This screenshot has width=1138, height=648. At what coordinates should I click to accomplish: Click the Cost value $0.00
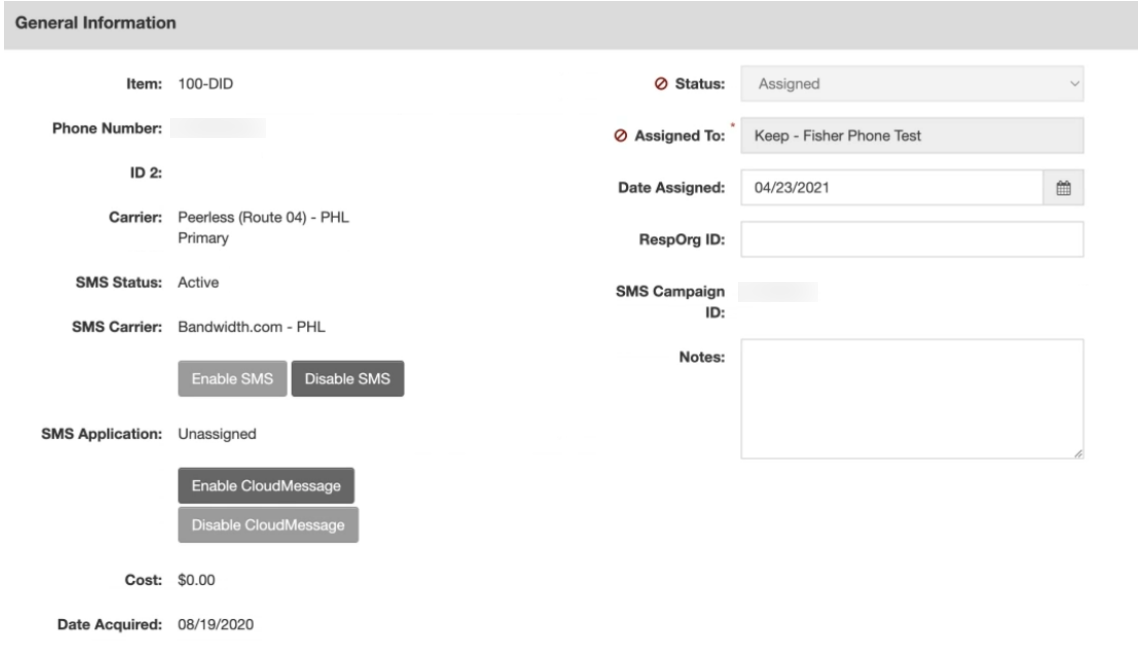tap(196, 581)
